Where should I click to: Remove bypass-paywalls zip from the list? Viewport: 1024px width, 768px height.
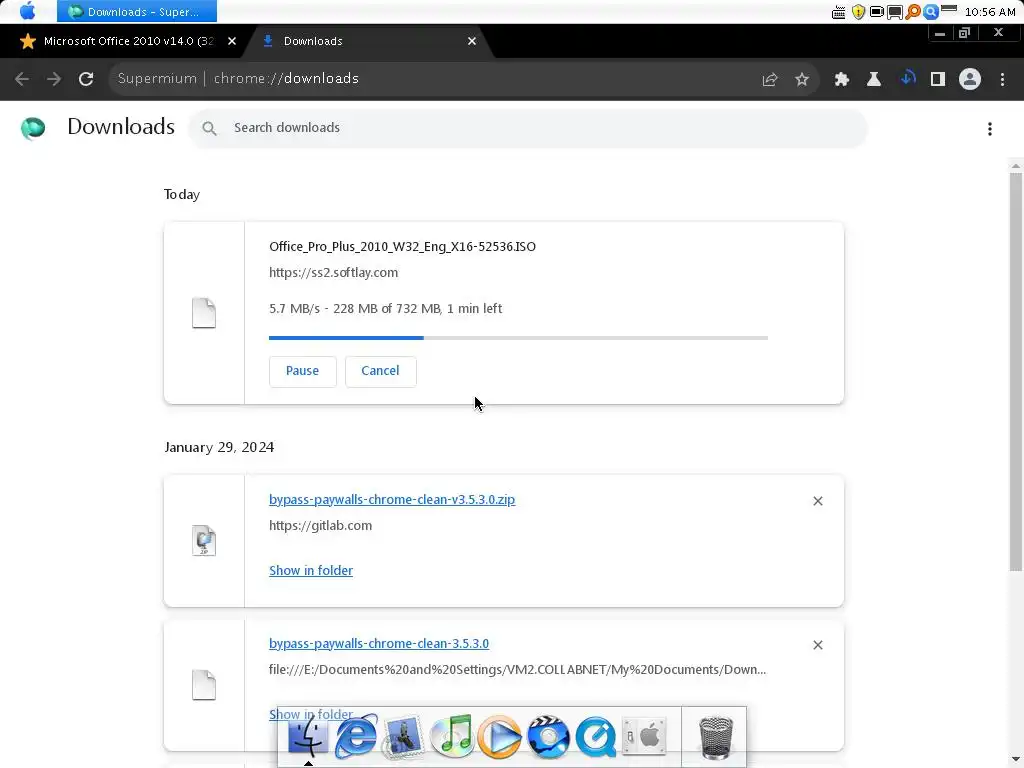coord(818,501)
